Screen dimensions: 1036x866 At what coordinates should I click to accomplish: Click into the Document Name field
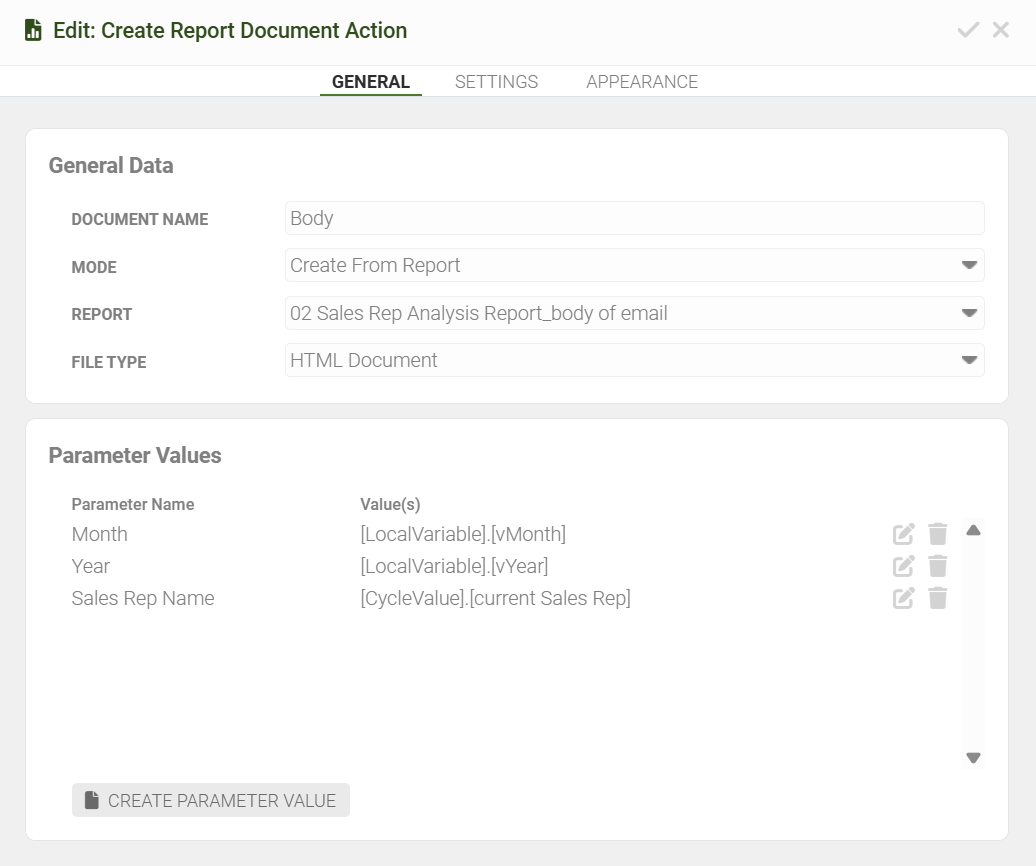point(634,218)
